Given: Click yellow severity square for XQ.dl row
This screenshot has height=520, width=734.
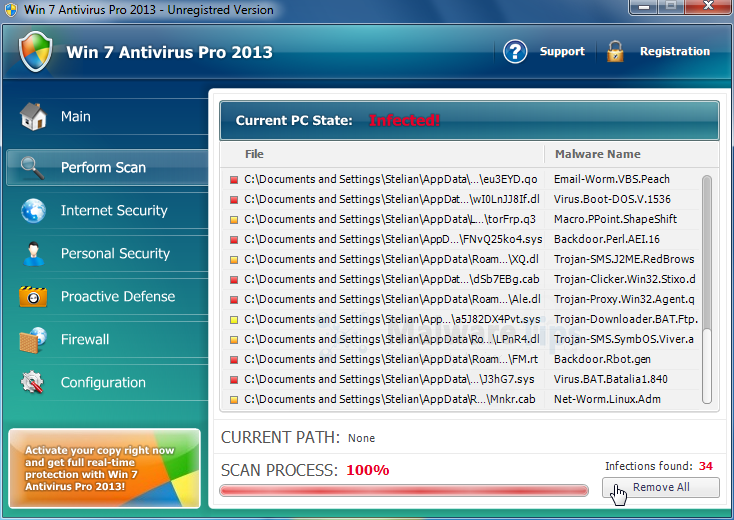Looking at the screenshot, I should coord(234,260).
